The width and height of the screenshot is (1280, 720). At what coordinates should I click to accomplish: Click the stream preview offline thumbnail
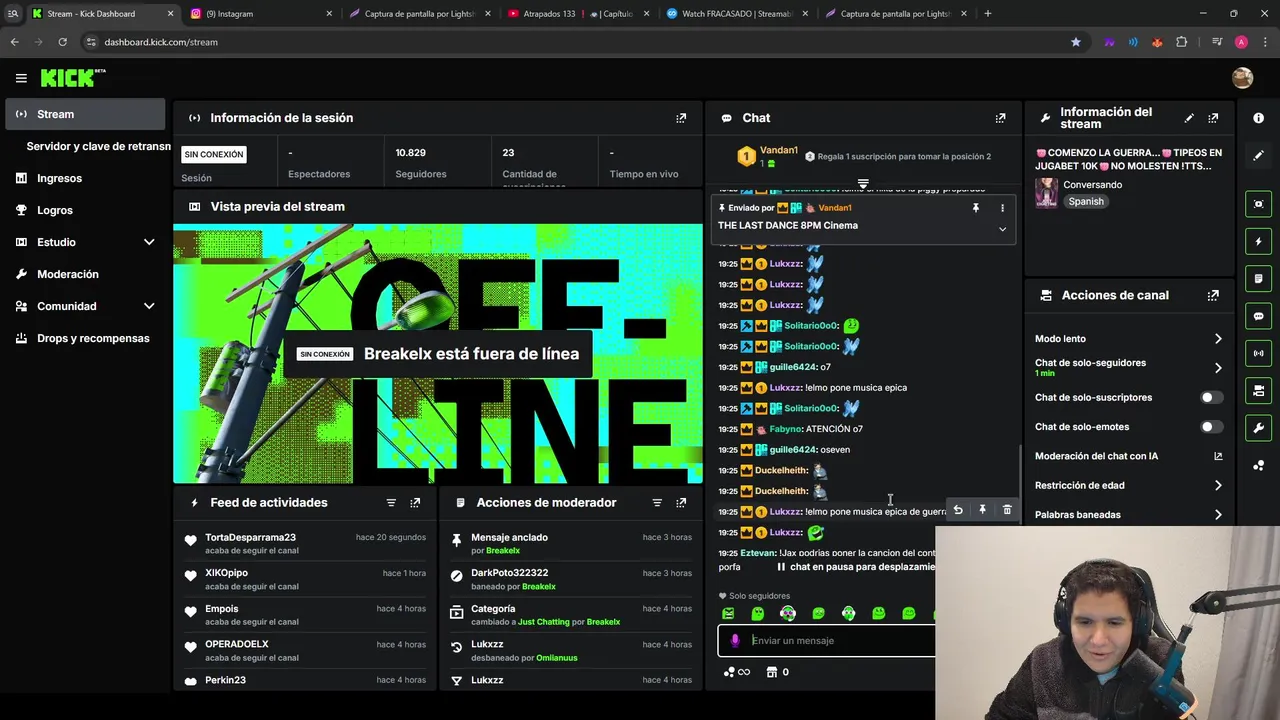[438, 354]
